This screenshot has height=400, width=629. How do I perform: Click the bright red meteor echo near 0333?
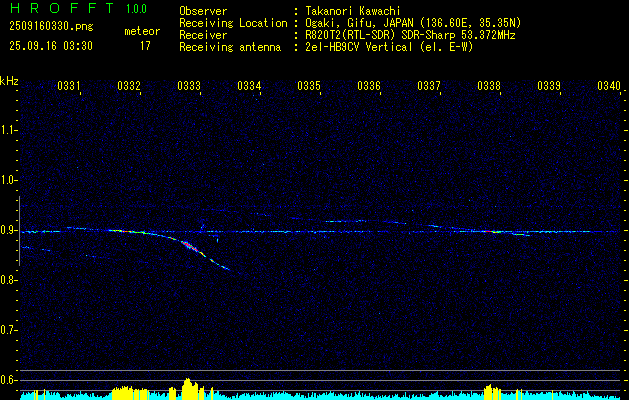(191, 246)
